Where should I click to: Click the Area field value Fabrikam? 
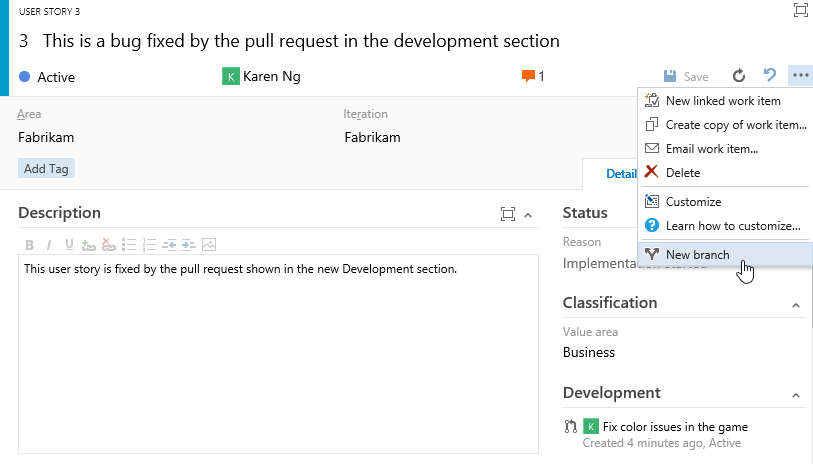tap(46, 137)
